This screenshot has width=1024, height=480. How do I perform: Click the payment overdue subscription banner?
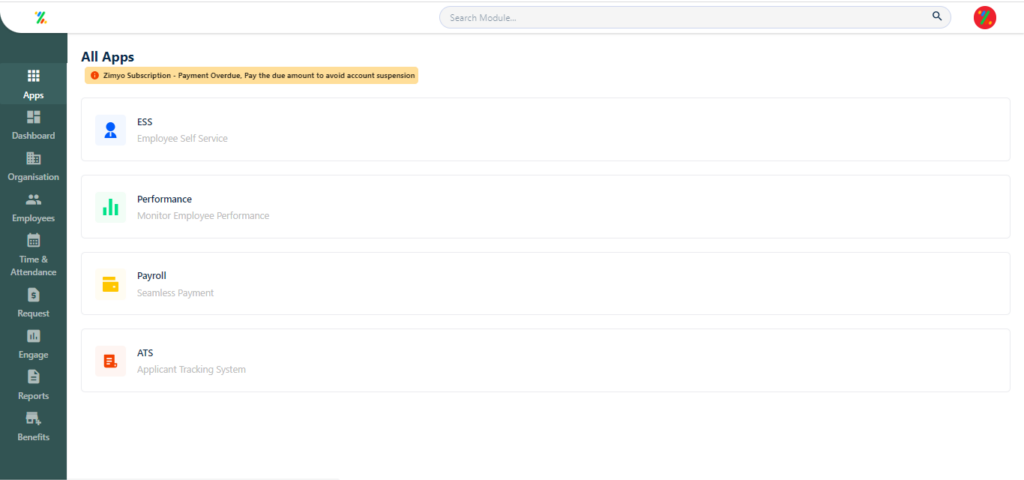coord(251,76)
